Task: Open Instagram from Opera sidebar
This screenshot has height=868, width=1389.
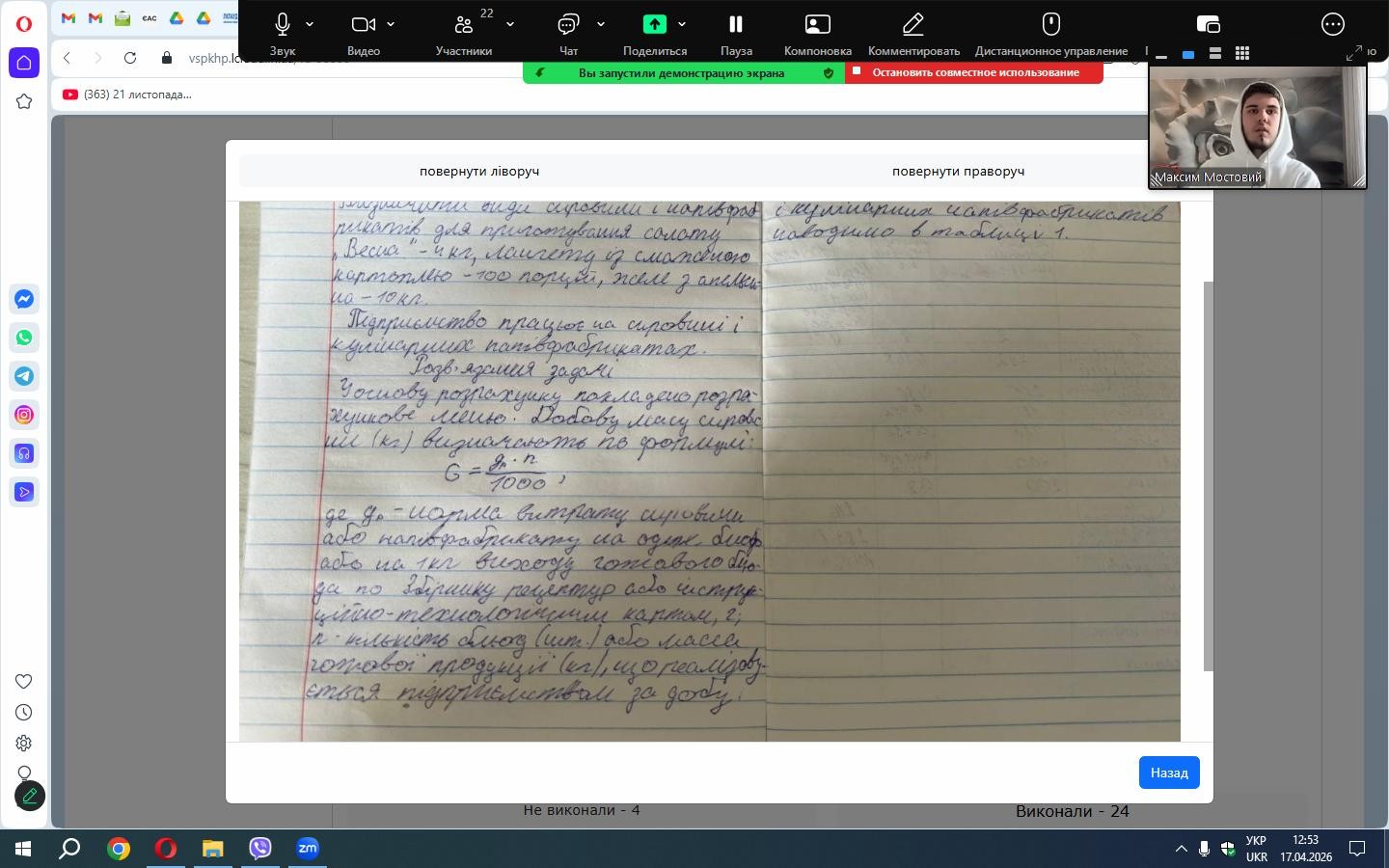Action: [x=24, y=415]
